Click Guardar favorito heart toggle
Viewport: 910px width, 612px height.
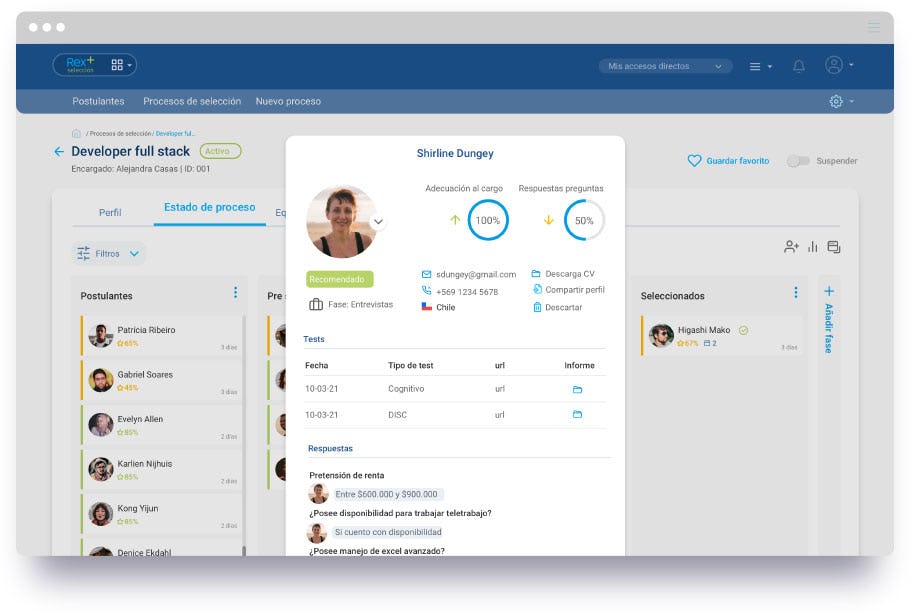coord(694,160)
